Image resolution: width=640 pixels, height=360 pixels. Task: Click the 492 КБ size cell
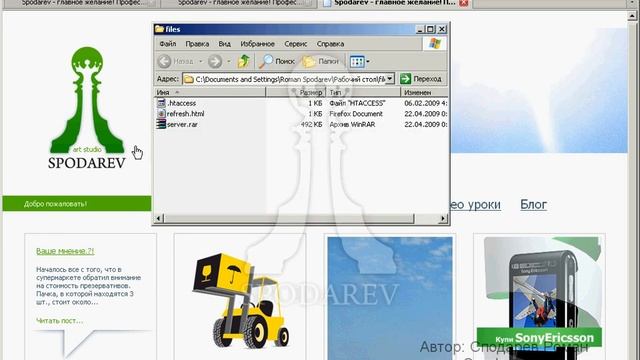tap(311, 124)
